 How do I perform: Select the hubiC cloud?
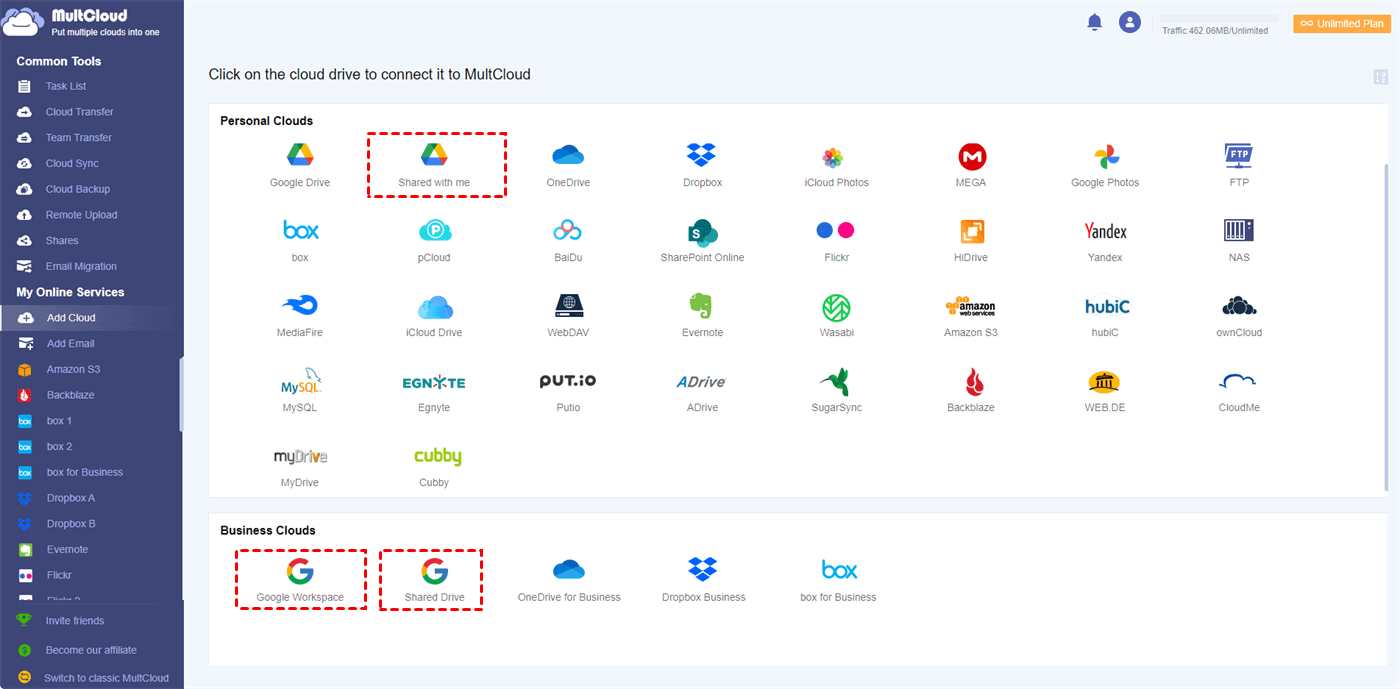point(1105,315)
